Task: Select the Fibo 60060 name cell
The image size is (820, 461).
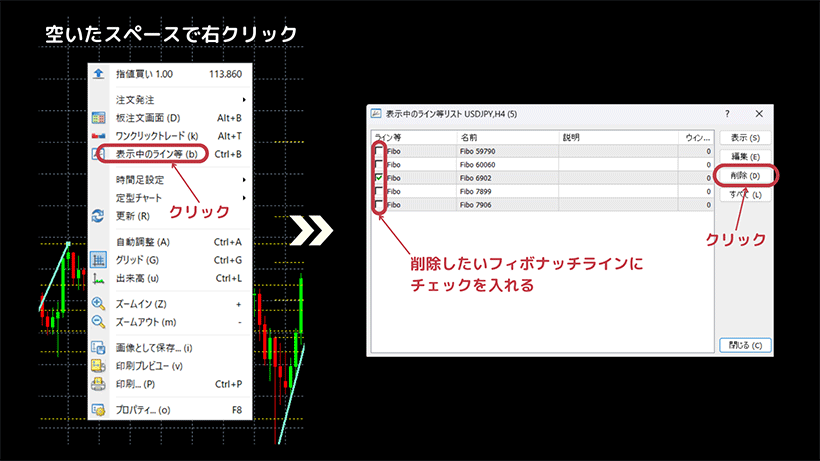Action: click(508, 165)
